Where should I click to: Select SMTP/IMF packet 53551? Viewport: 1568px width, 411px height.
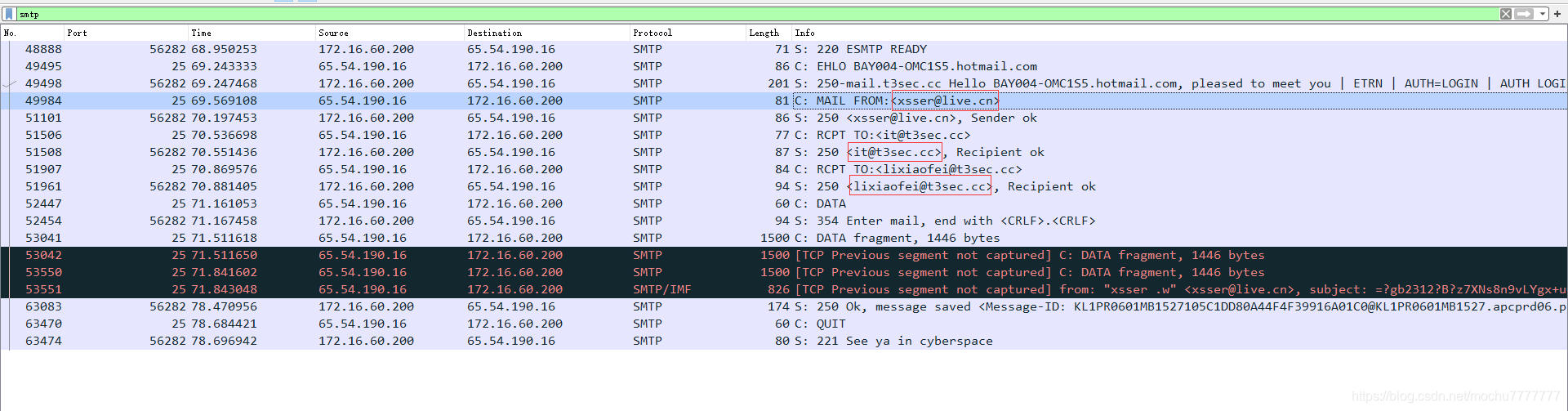[x=784, y=289]
